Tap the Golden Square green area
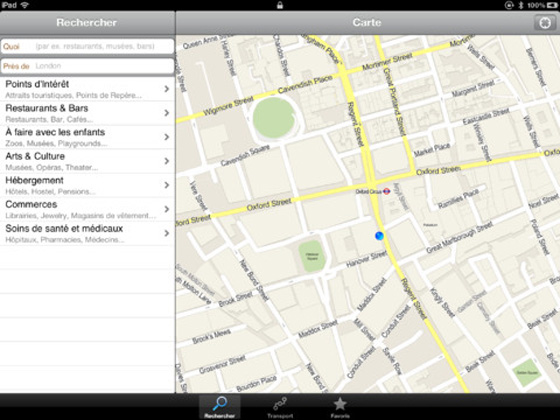Screen dimensions: 560x420 point(528,373)
